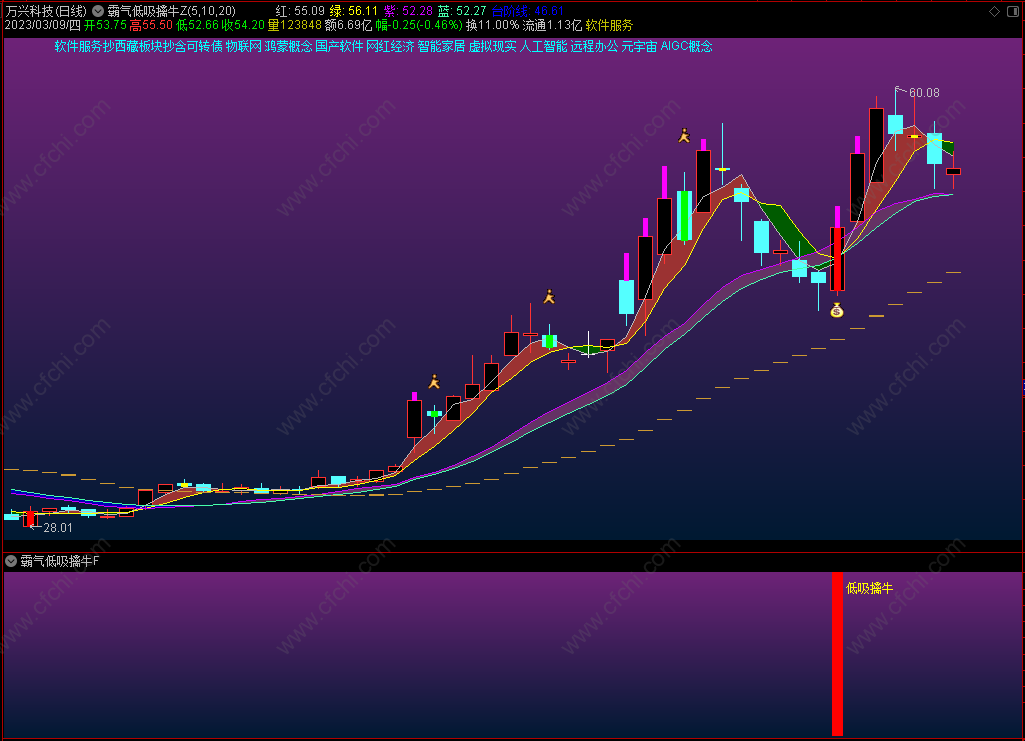Open the 远程办公 concept tag
The image size is (1025, 741).
594,46
